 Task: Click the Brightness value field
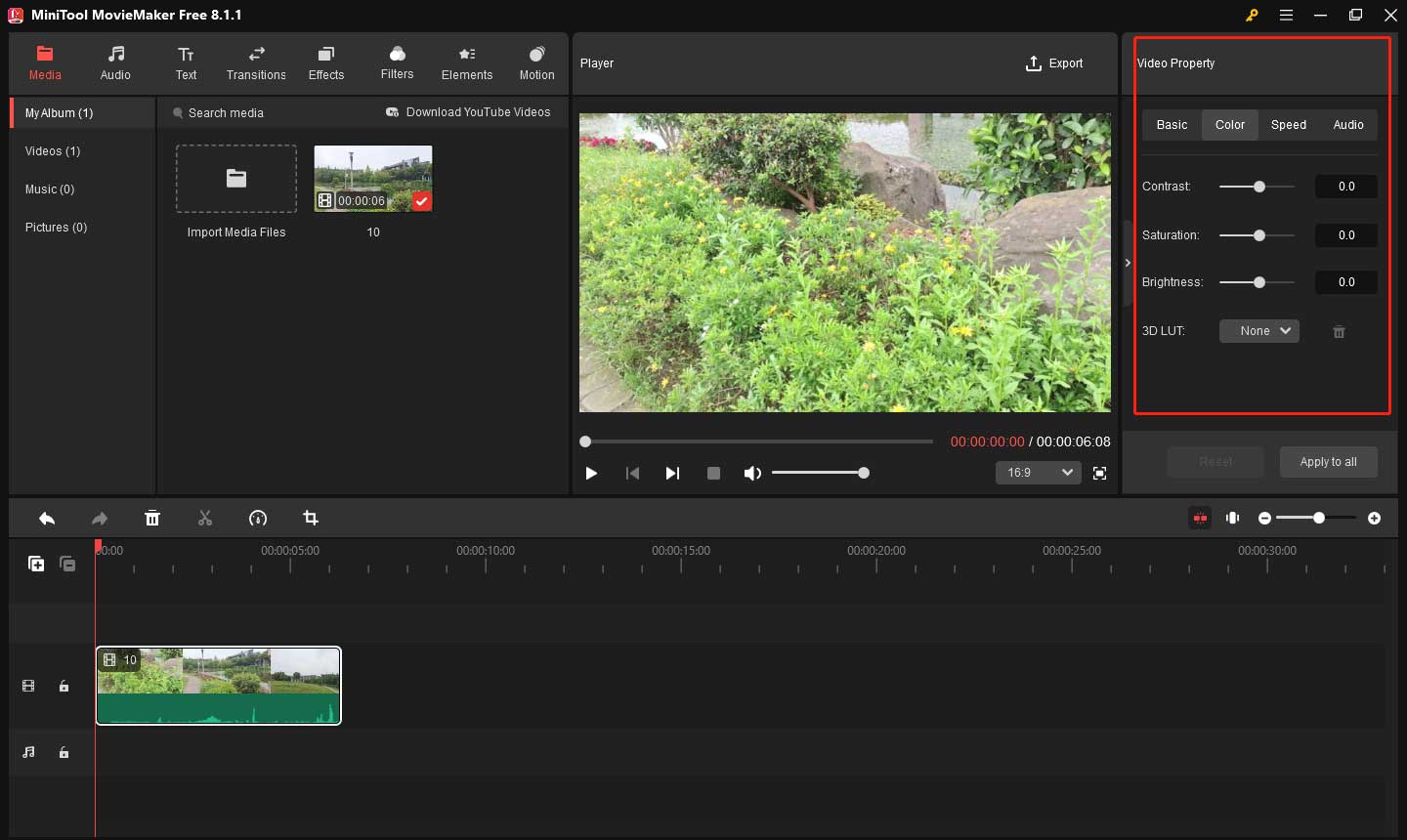[1346, 282]
